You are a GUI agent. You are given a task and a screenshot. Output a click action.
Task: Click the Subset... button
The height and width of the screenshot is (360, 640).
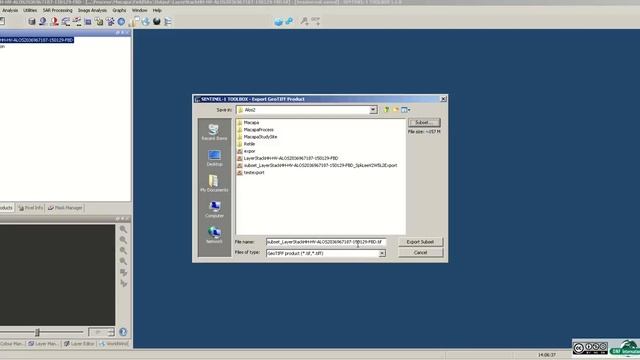pos(424,122)
